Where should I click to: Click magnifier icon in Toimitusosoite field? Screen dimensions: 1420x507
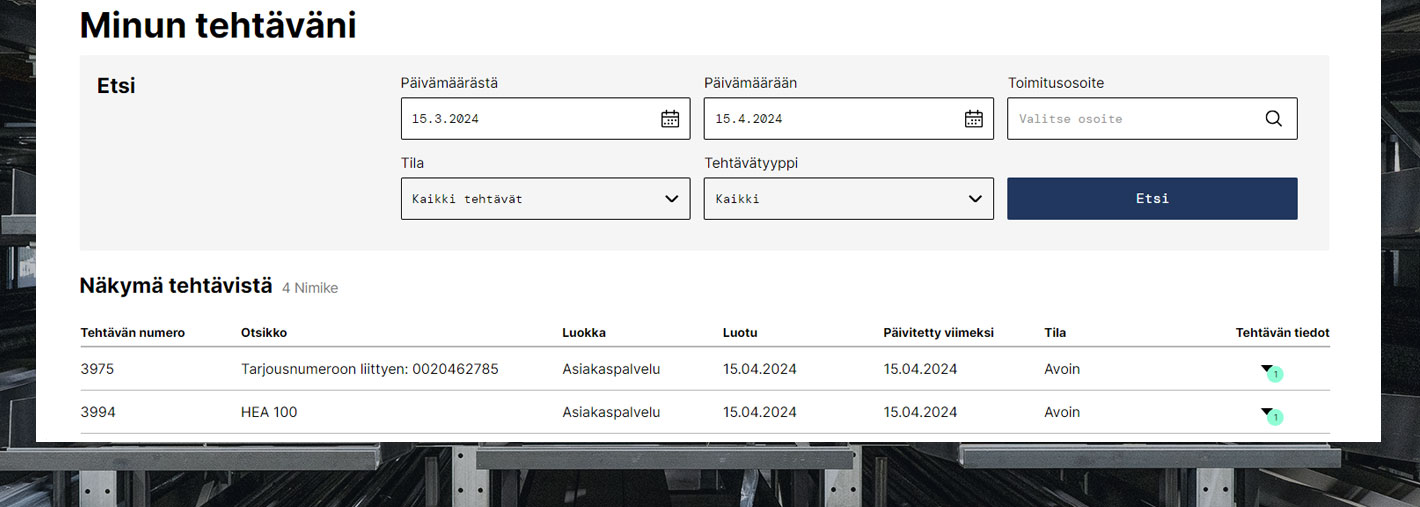[x=1273, y=119]
